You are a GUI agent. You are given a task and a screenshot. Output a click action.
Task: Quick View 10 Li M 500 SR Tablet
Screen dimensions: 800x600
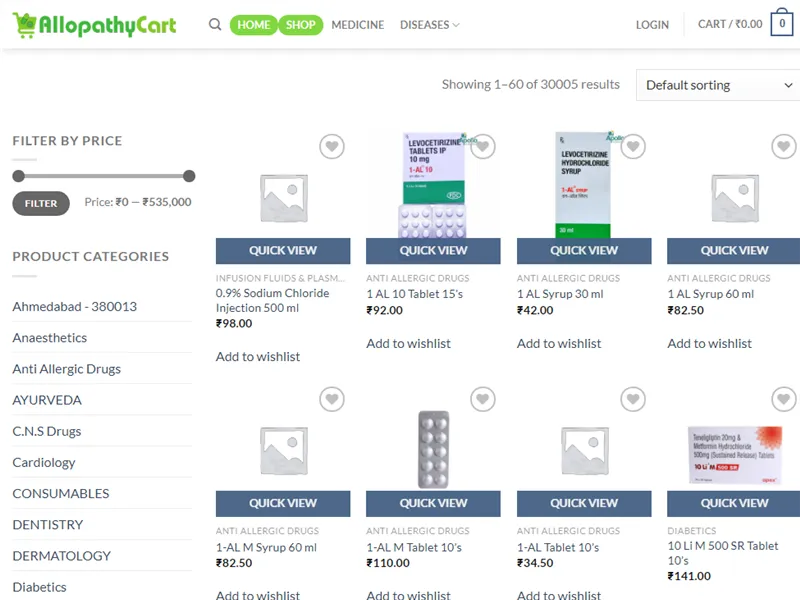pos(734,503)
